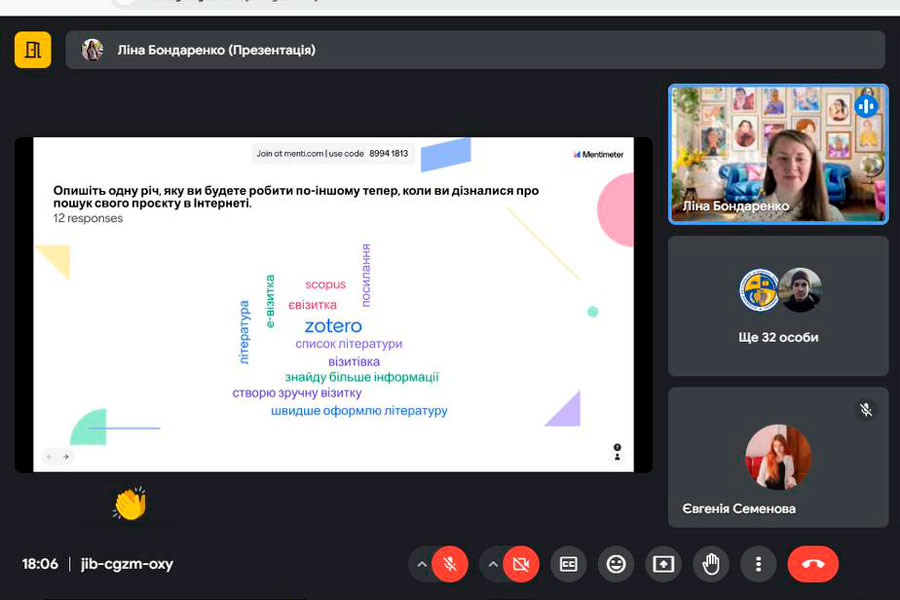
Task: Click the '12 responses' counter text
Action: tap(88, 218)
